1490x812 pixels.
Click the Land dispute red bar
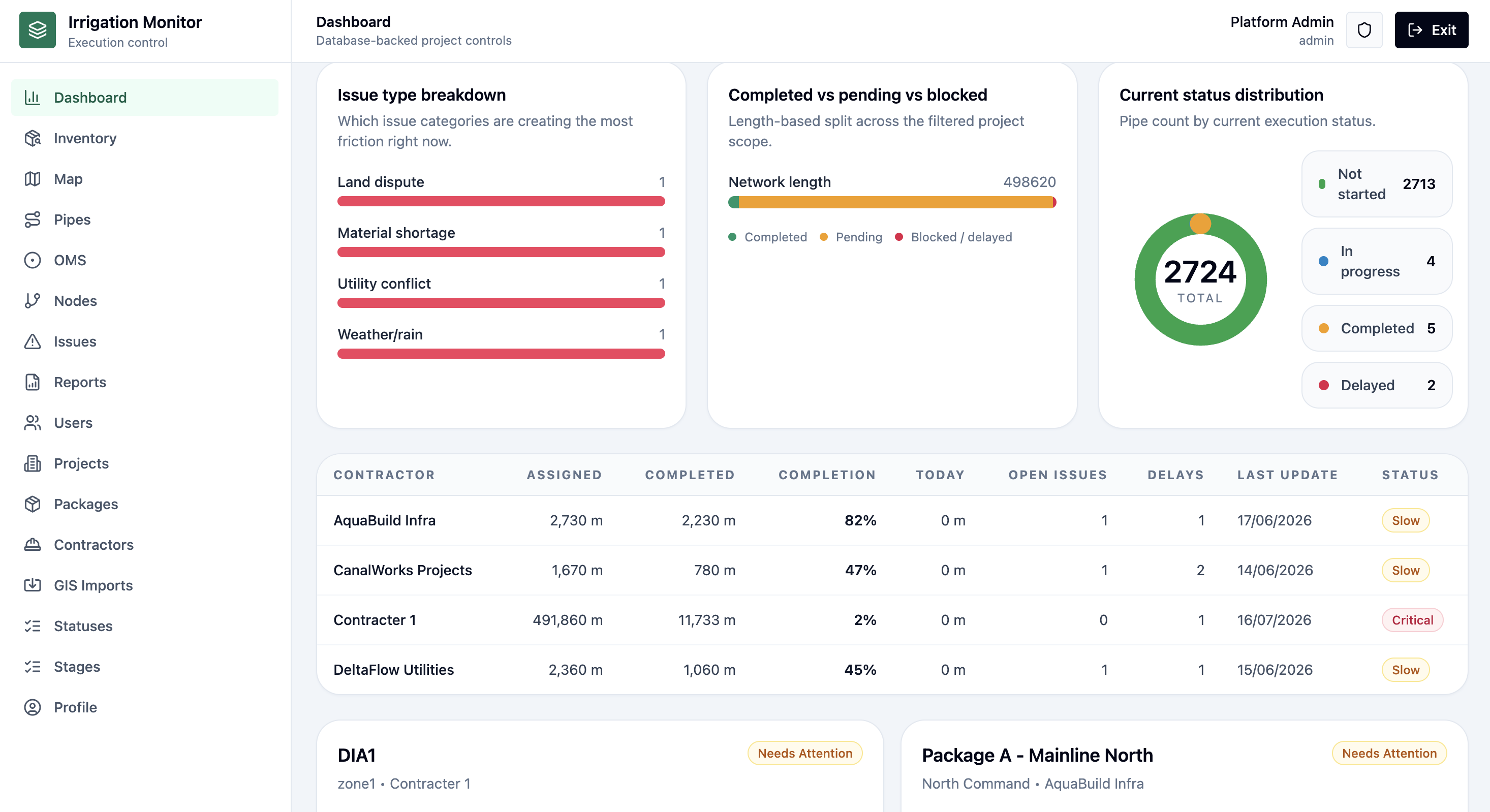[x=501, y=201]
